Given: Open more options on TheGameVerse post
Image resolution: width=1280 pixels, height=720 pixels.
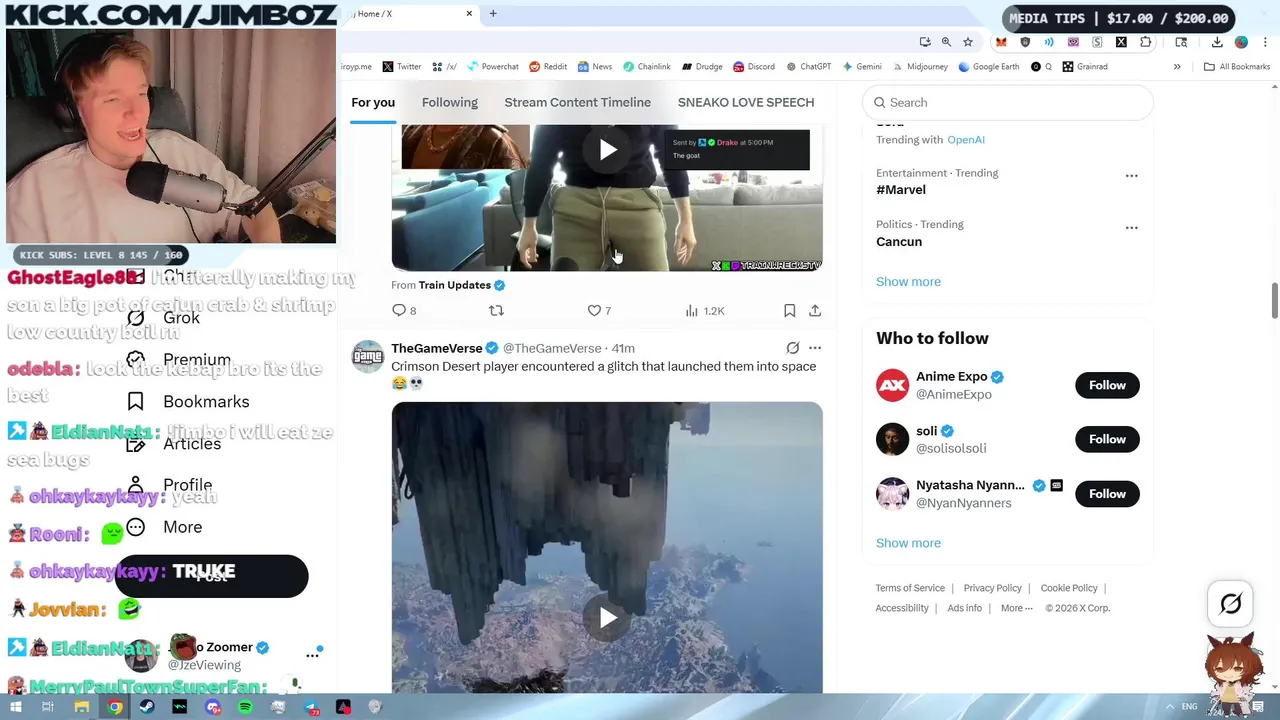Looking at the screenshot, I should click(x=815, y=348).
